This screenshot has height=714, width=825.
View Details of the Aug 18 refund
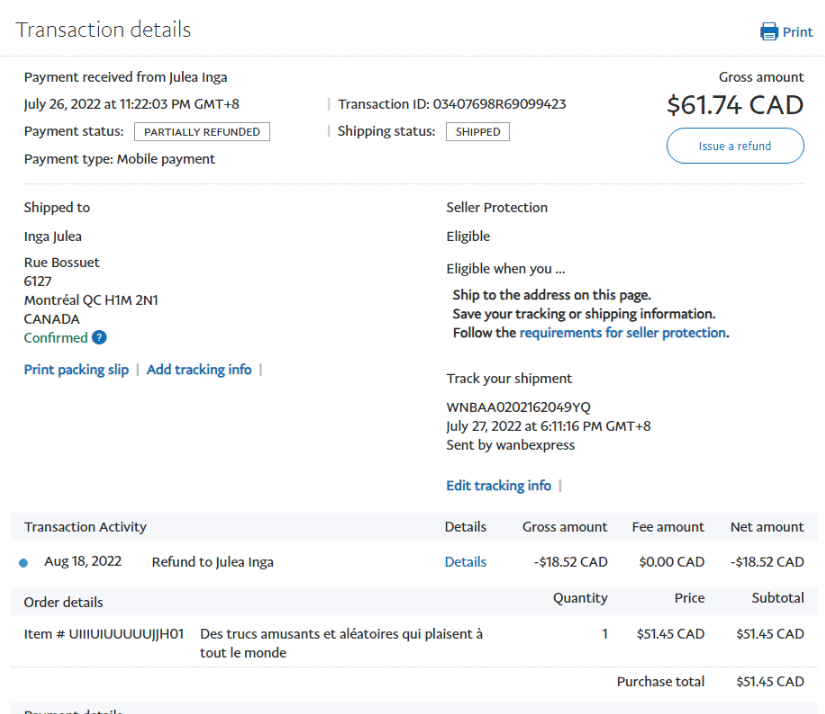(x=465, y=562)
